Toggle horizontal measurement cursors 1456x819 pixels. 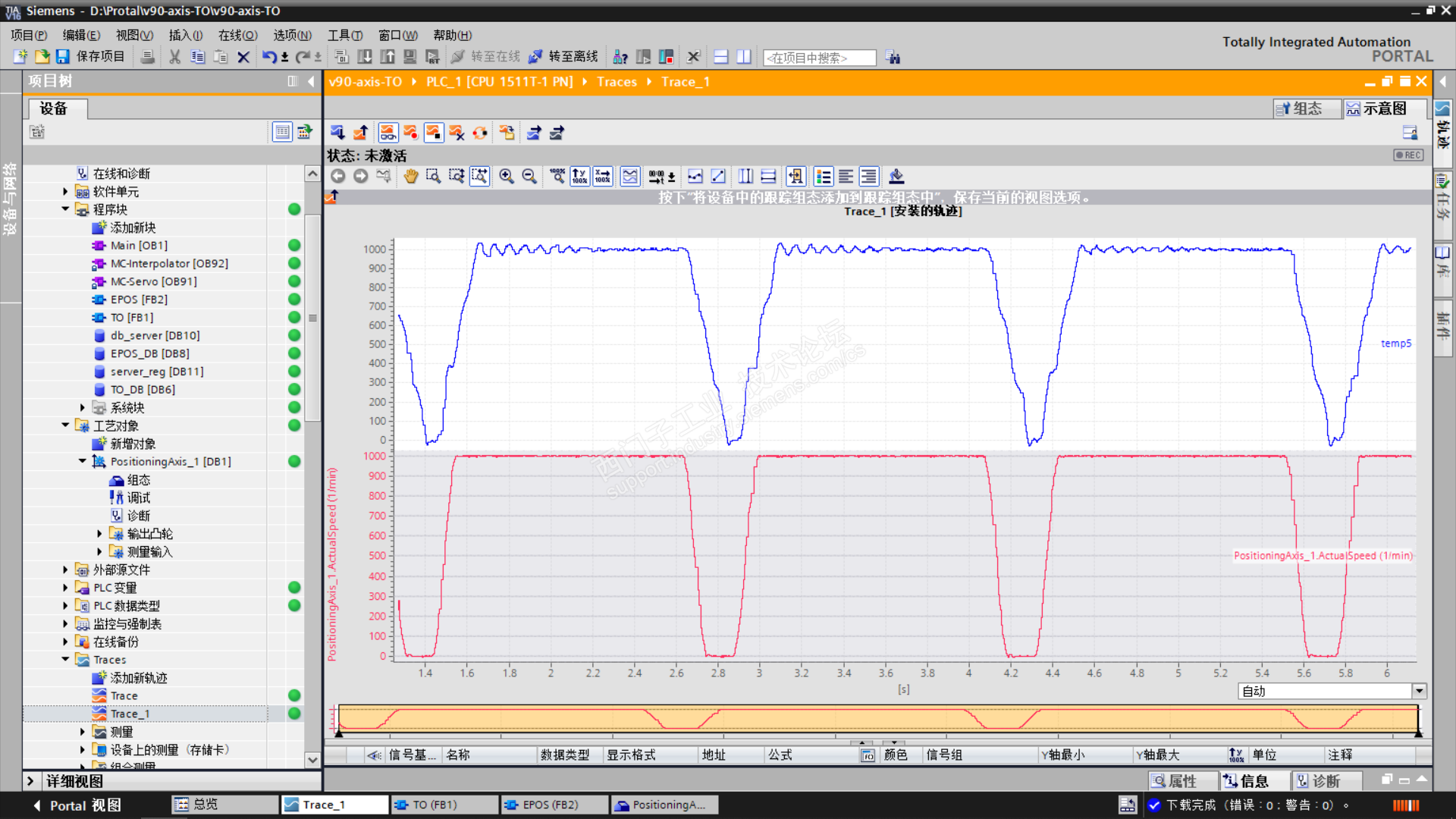coord(768,177)
